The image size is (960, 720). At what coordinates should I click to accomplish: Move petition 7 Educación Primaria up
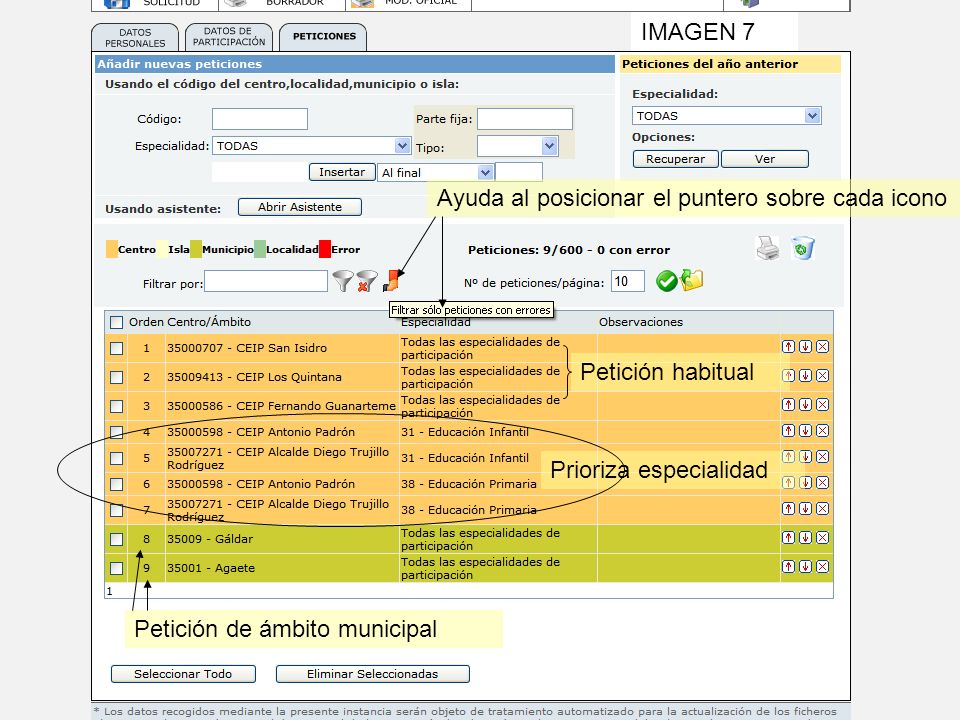[x=789, y=509]
